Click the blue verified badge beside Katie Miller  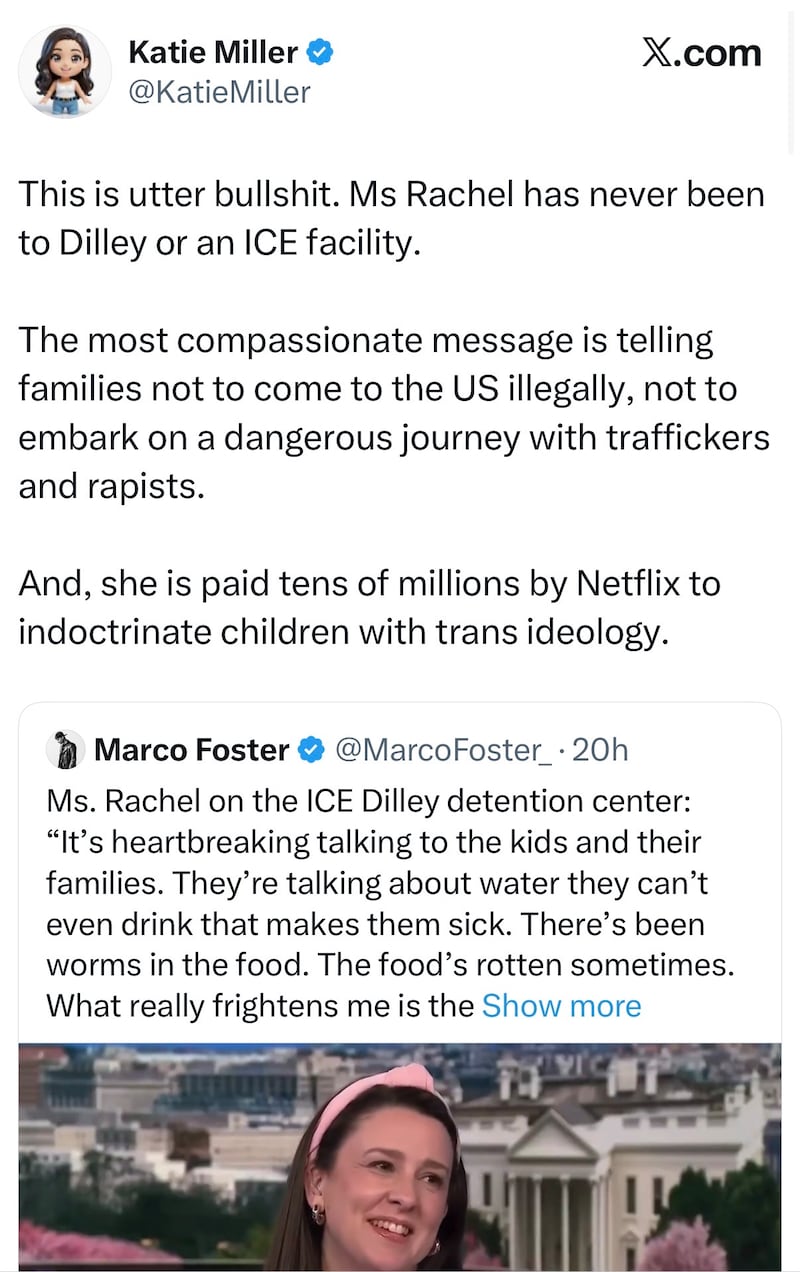[x=319, y=52]
